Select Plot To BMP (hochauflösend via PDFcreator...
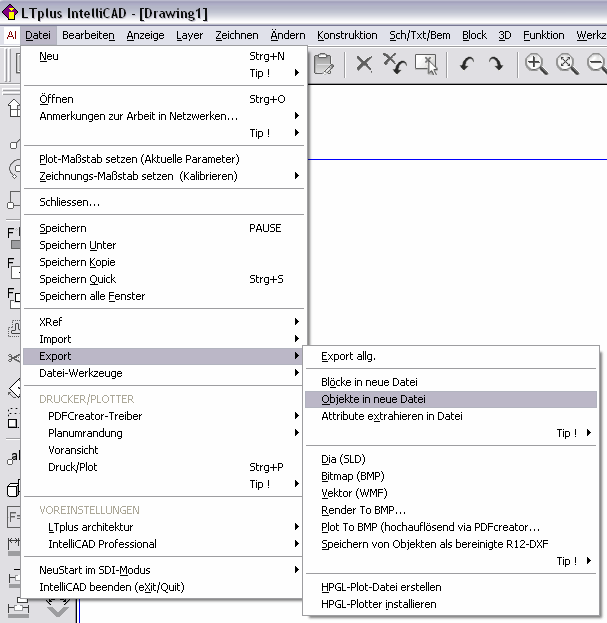 coord(451,528)
